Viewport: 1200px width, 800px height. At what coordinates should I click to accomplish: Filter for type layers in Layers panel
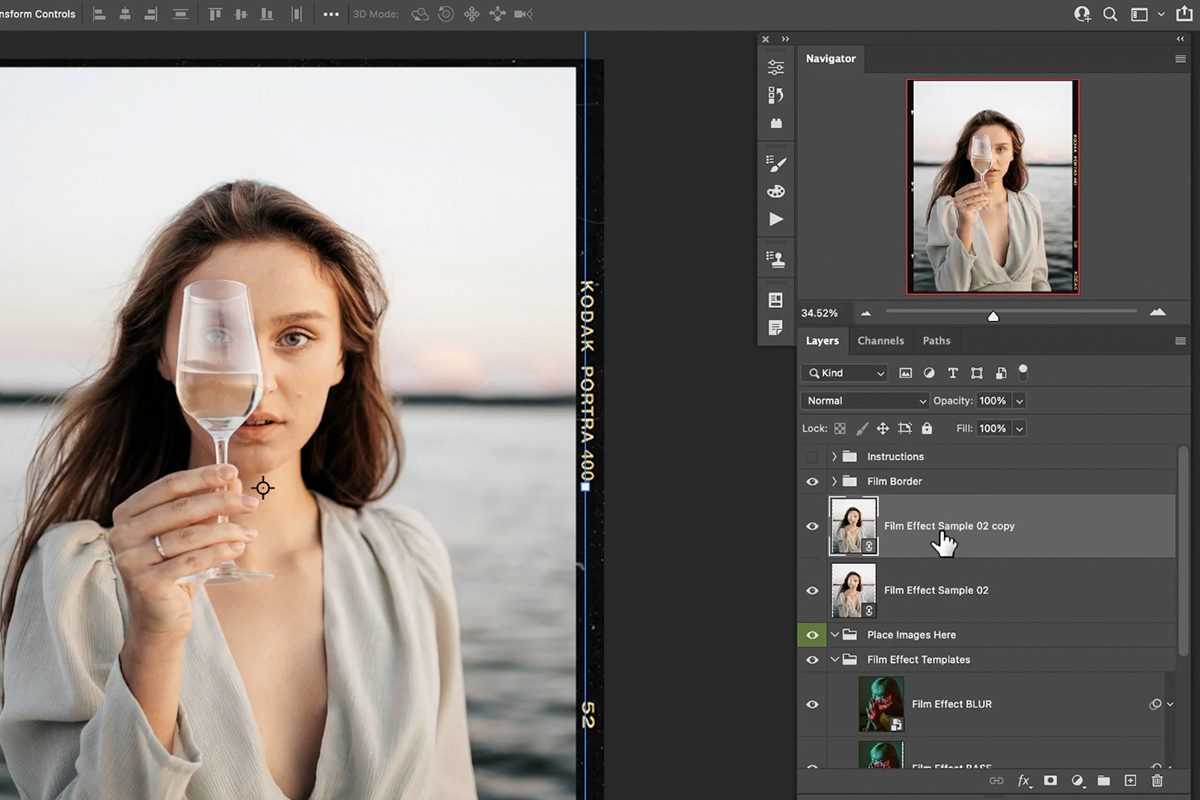tap(952, 372)
